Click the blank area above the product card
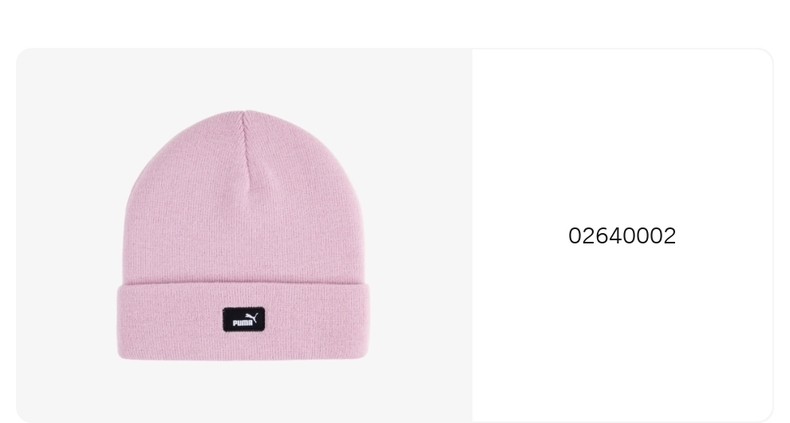Screen dimensions: 790x423 click(x=395, y=23)
